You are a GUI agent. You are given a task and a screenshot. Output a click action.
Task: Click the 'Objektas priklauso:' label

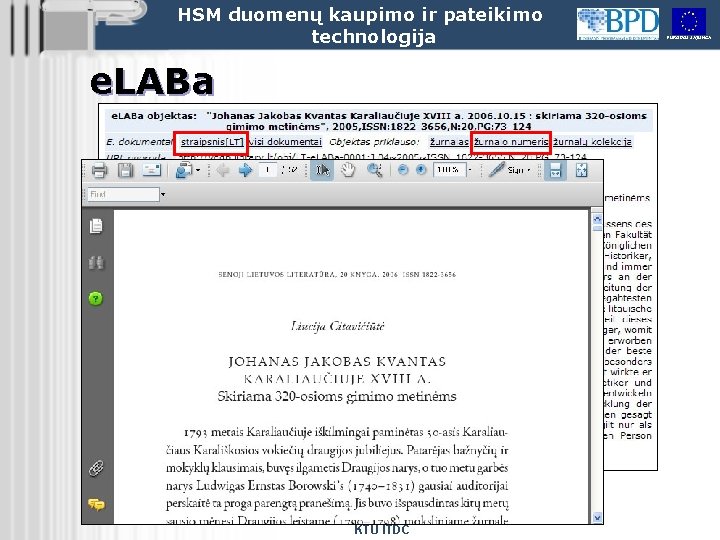coord(374,142)
